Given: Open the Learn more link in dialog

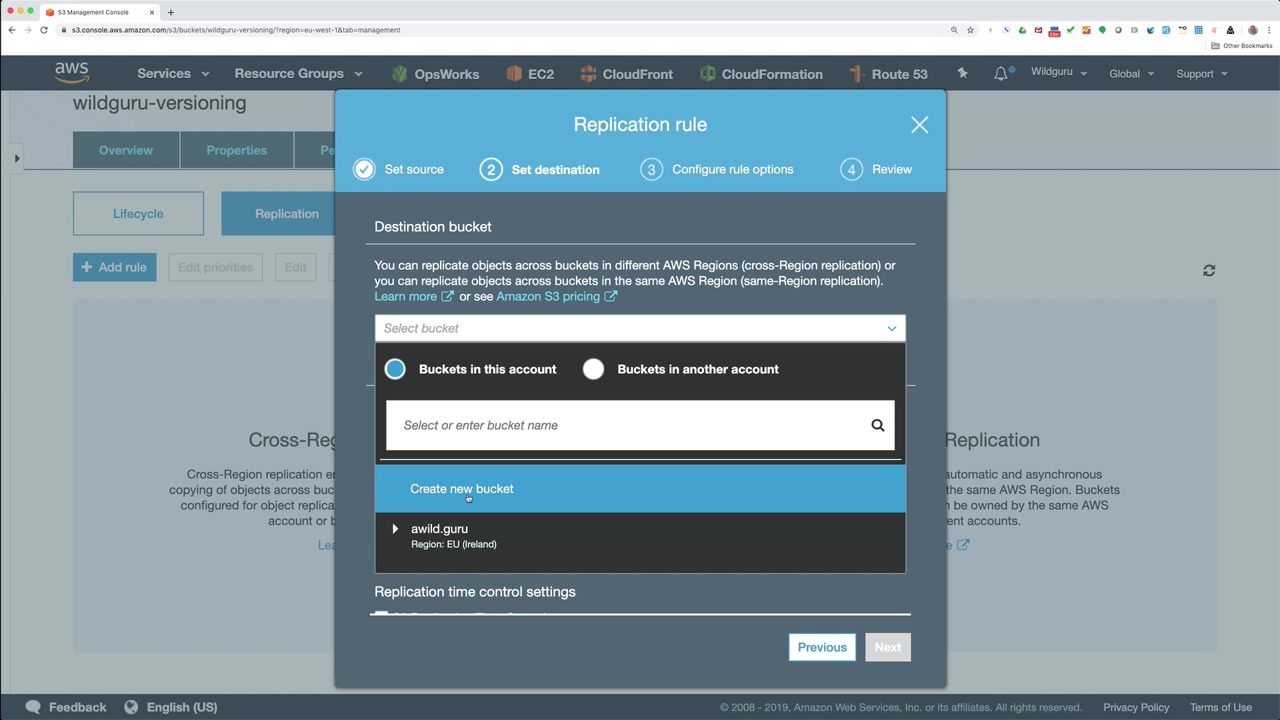Looking at the screenshot, I should click(414, 296).
